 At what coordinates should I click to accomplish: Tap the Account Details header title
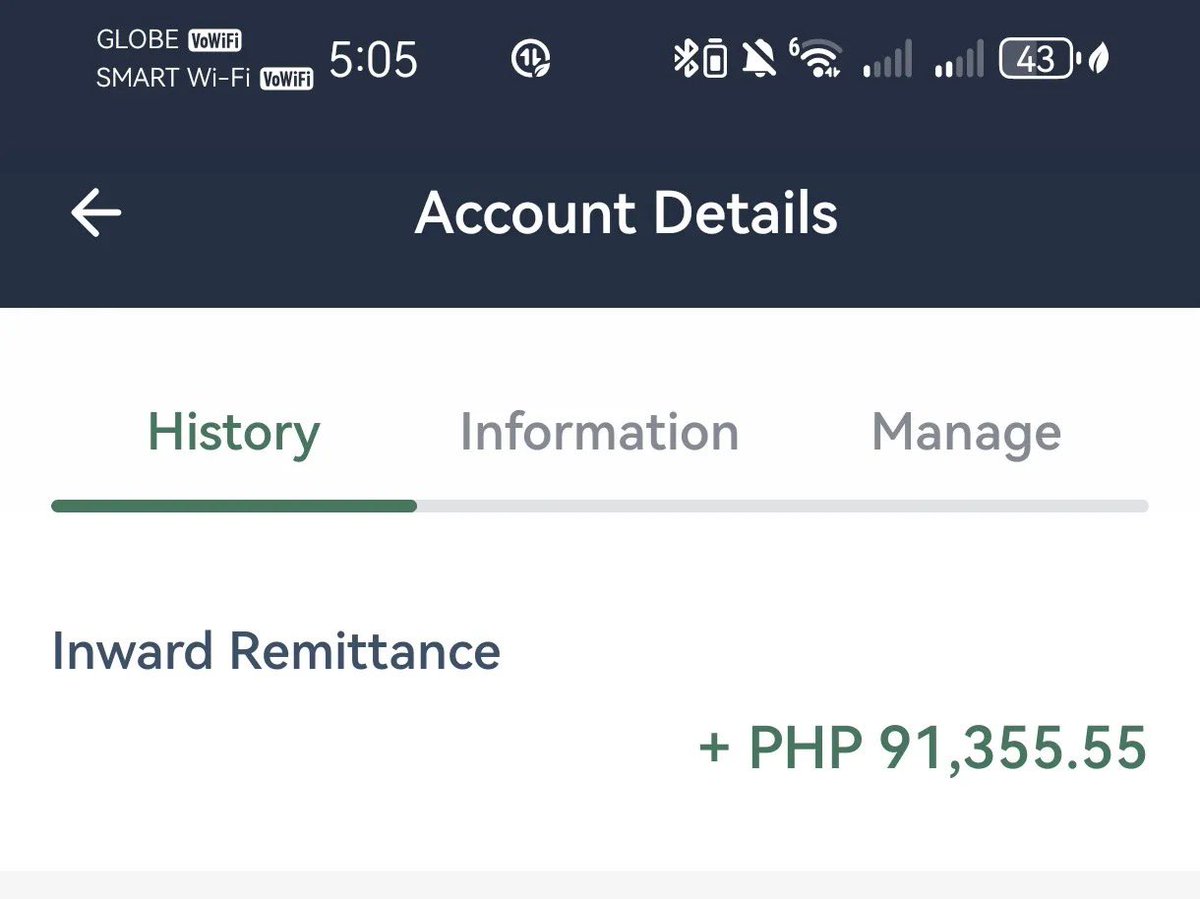click(x=626, y=213)
